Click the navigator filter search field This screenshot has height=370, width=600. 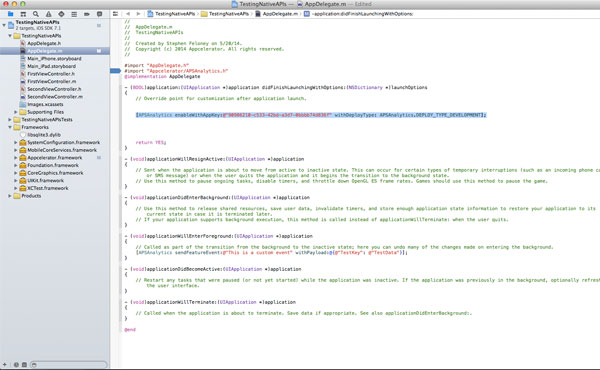click(x=68, y=365)
